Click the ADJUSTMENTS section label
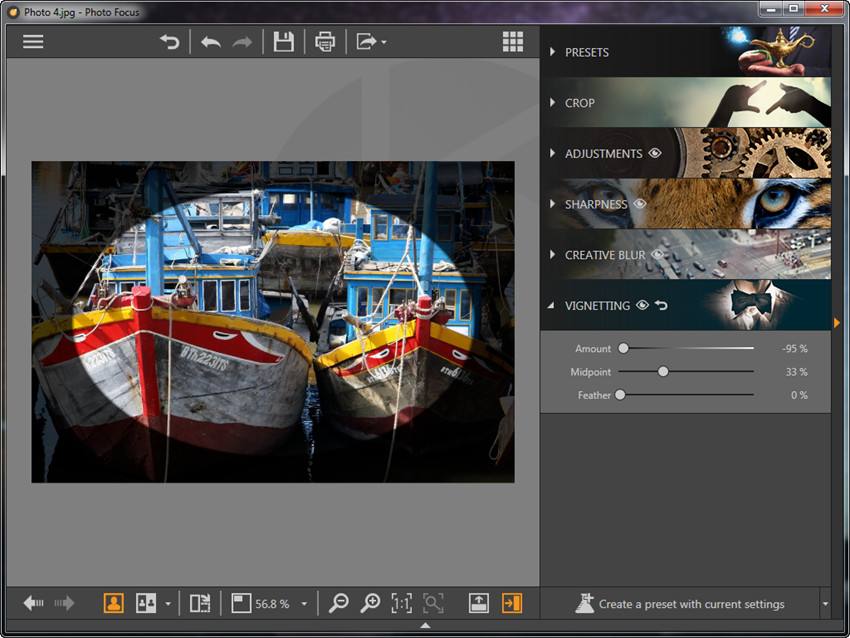Screen dimensions: 850x638 coord(603,154)
